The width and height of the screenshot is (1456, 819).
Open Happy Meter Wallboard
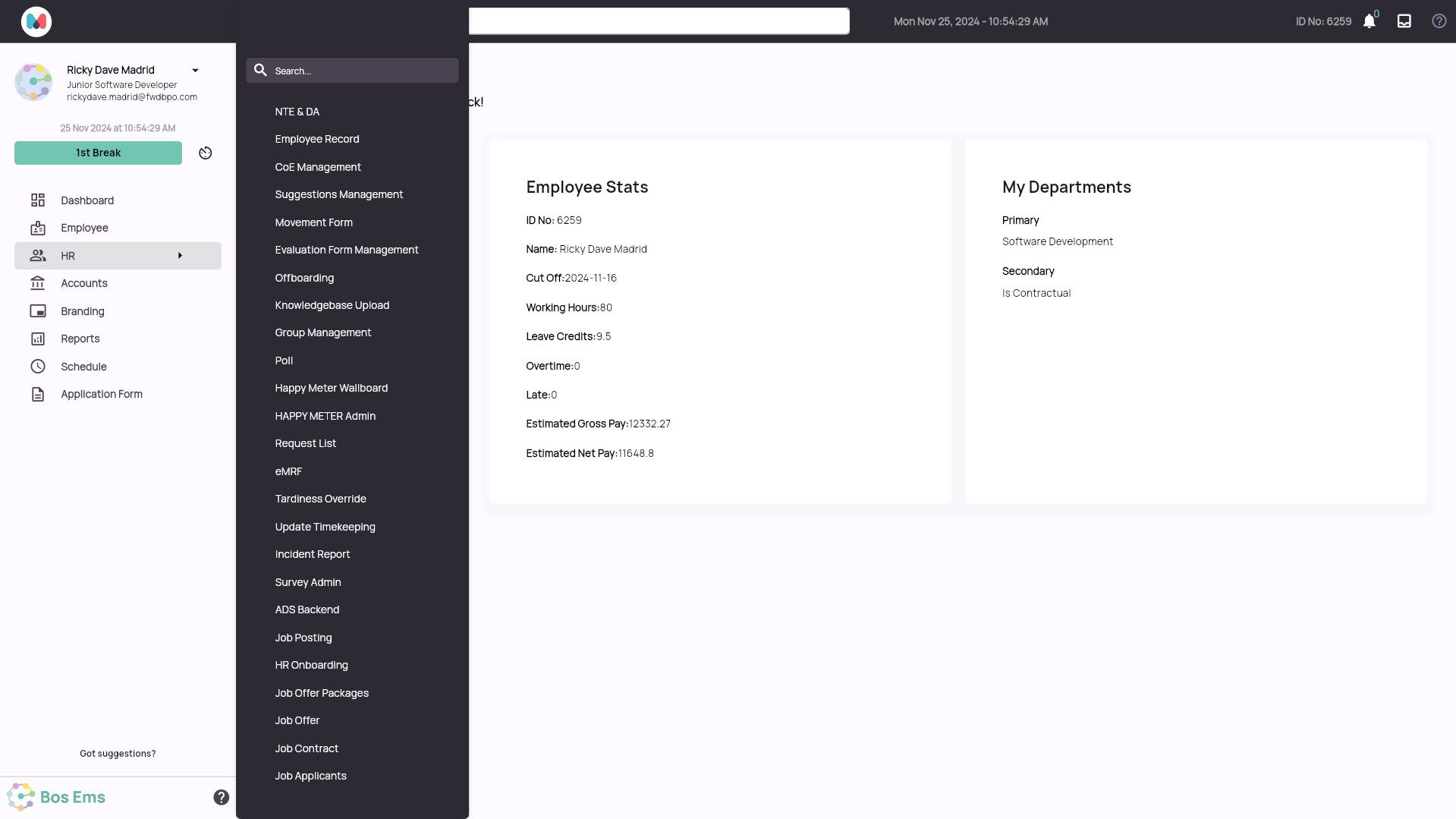(x=332, y=388)
